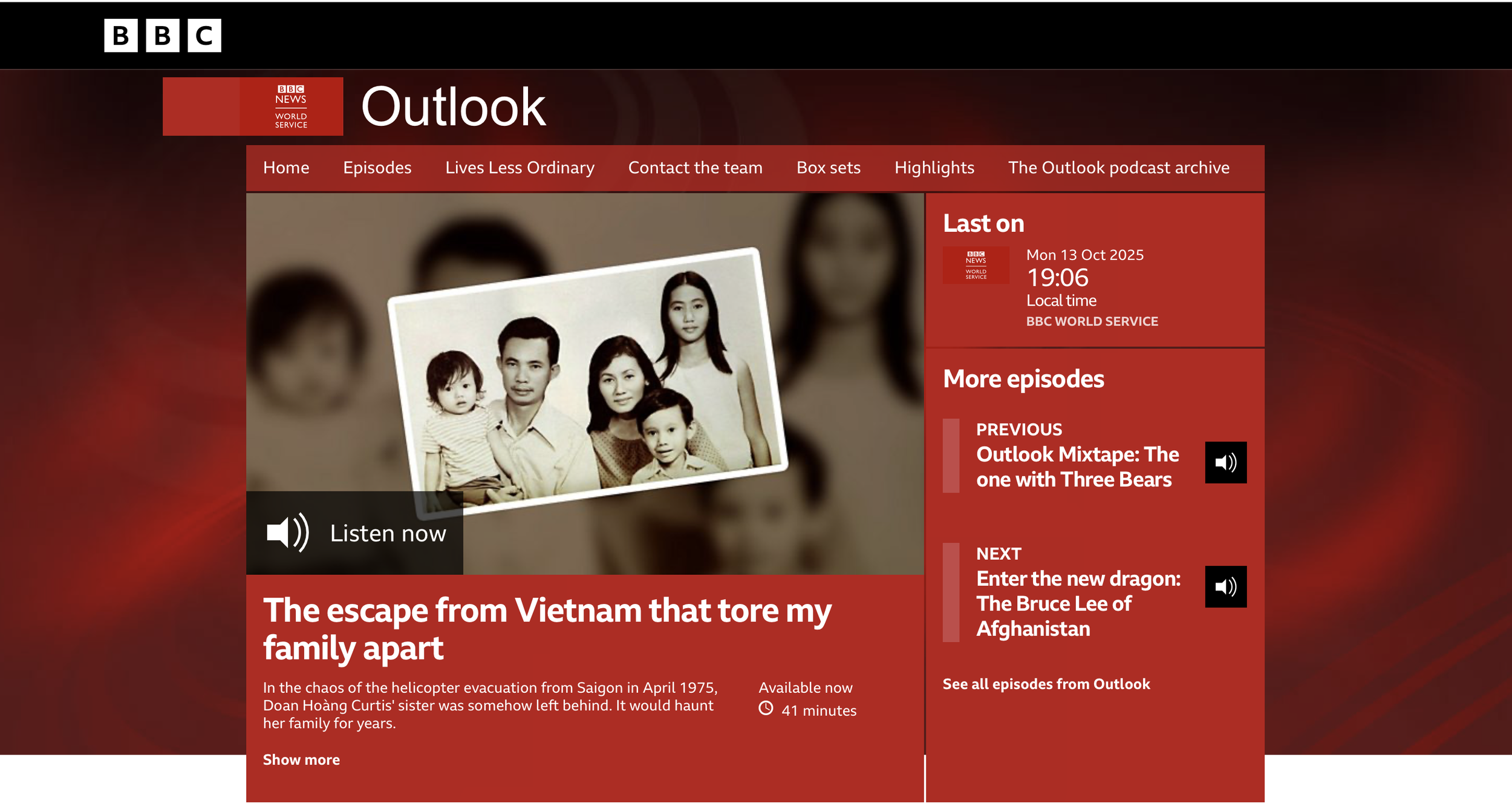
Task: Open The Outlook podcast archive
Action: tap(1119, 168)
